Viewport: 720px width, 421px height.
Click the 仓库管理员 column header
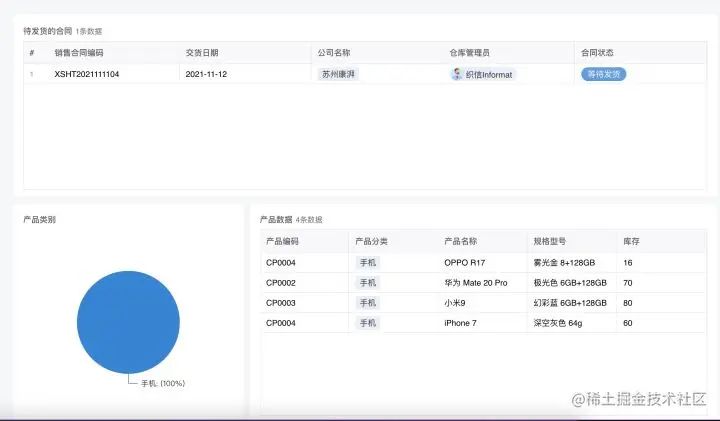[469, 52]
